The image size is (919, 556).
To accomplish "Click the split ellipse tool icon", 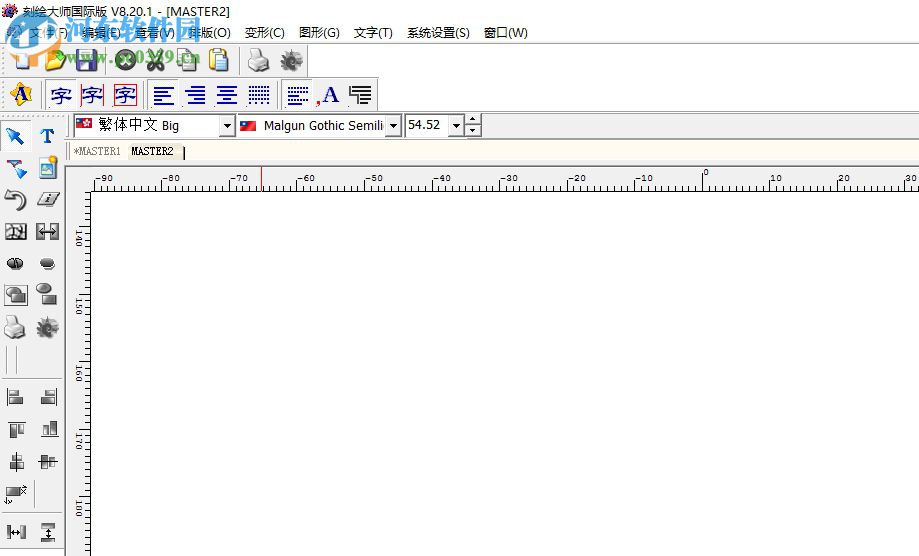I will pos(15,264).
